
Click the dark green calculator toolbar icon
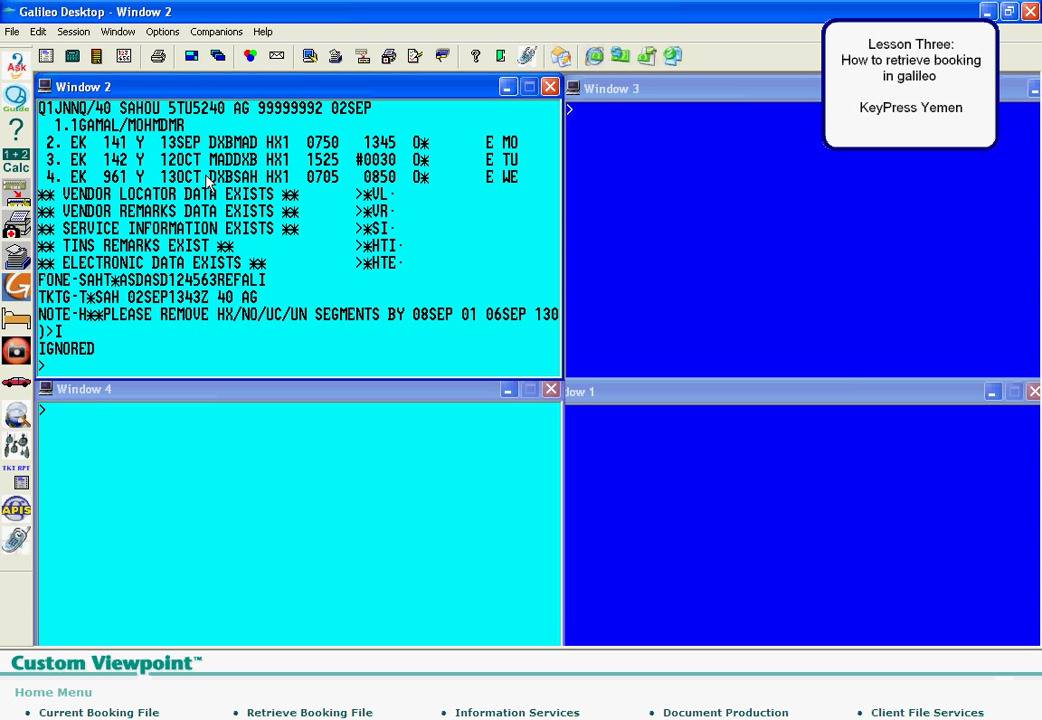72,56
